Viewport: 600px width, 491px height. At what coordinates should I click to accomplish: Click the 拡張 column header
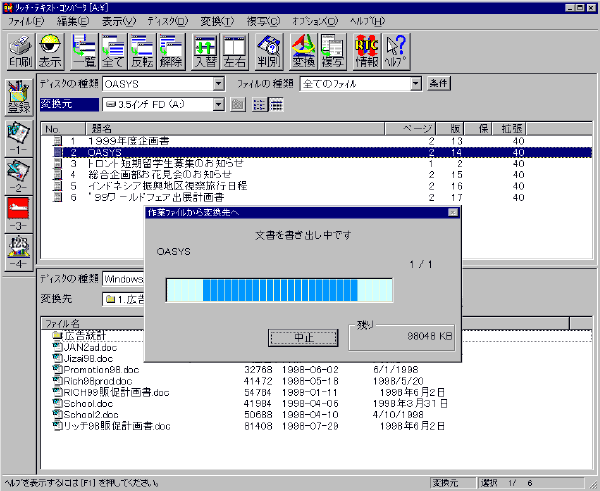(x=507, y=129)
